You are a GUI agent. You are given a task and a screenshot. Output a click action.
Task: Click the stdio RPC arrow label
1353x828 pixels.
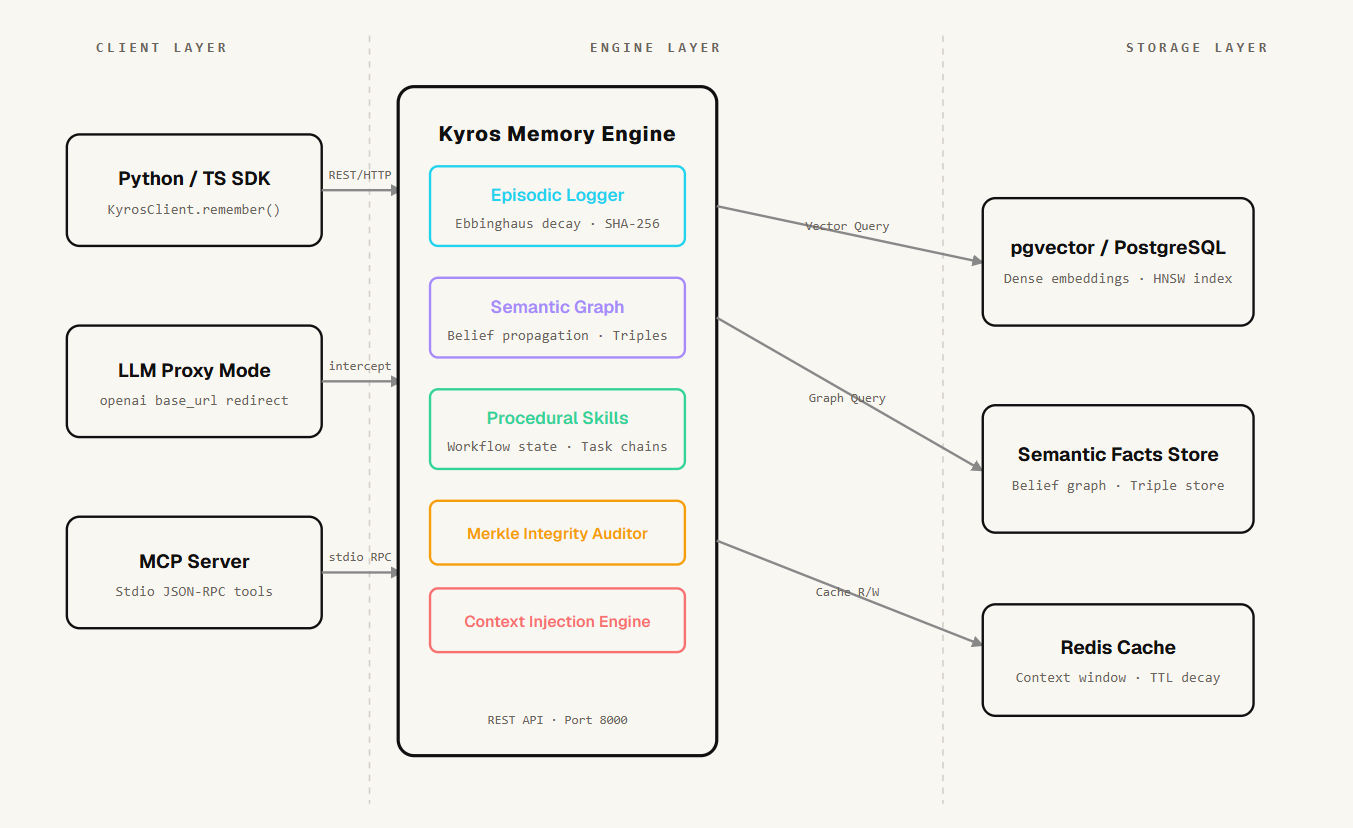360,557
